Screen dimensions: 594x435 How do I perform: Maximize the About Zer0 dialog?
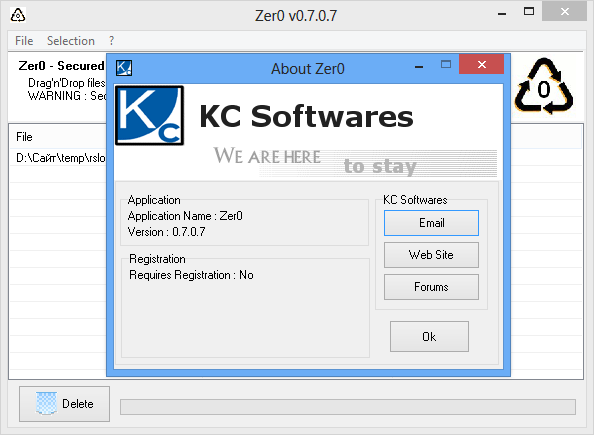[x=446, y=65]
